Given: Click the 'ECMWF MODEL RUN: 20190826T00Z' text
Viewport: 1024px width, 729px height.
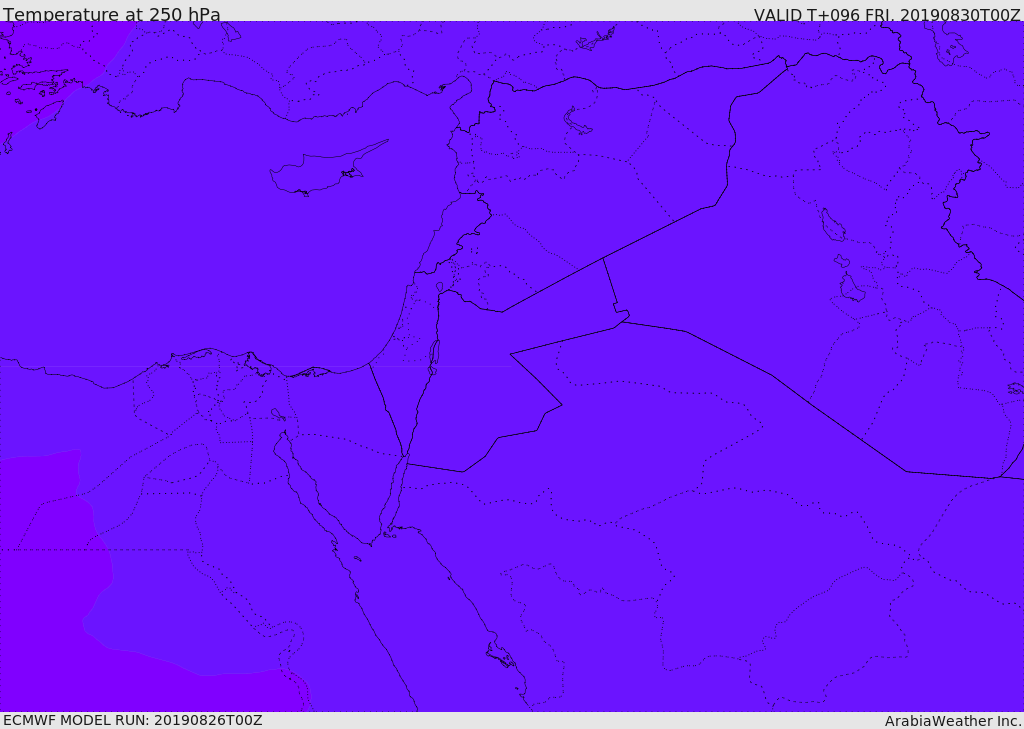Looking at the screenshot, I should point(133,720).
